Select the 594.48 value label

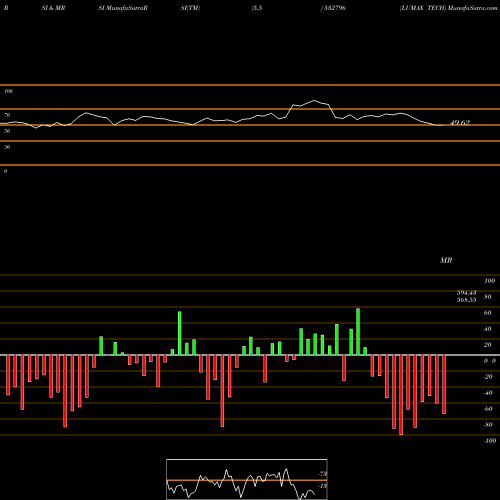tap(466, 293)
